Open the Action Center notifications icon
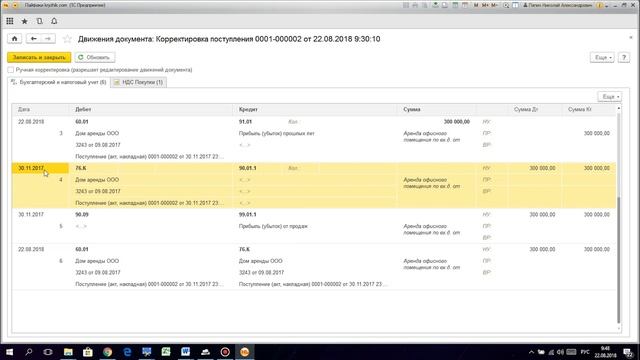This screenshot has height=360, width=640. (x=628, y=352)
